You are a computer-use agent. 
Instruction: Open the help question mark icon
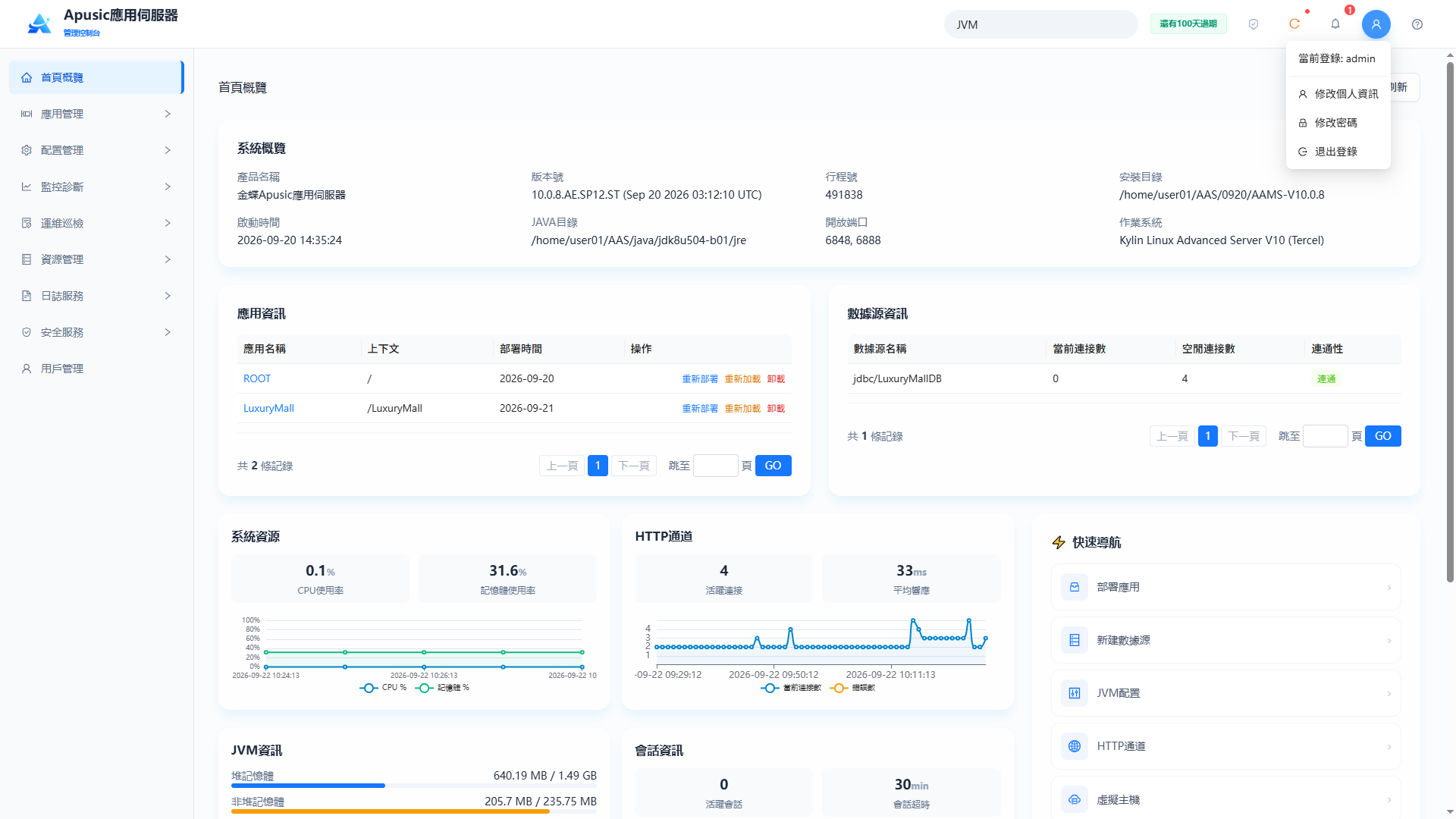coord(1417,24)
